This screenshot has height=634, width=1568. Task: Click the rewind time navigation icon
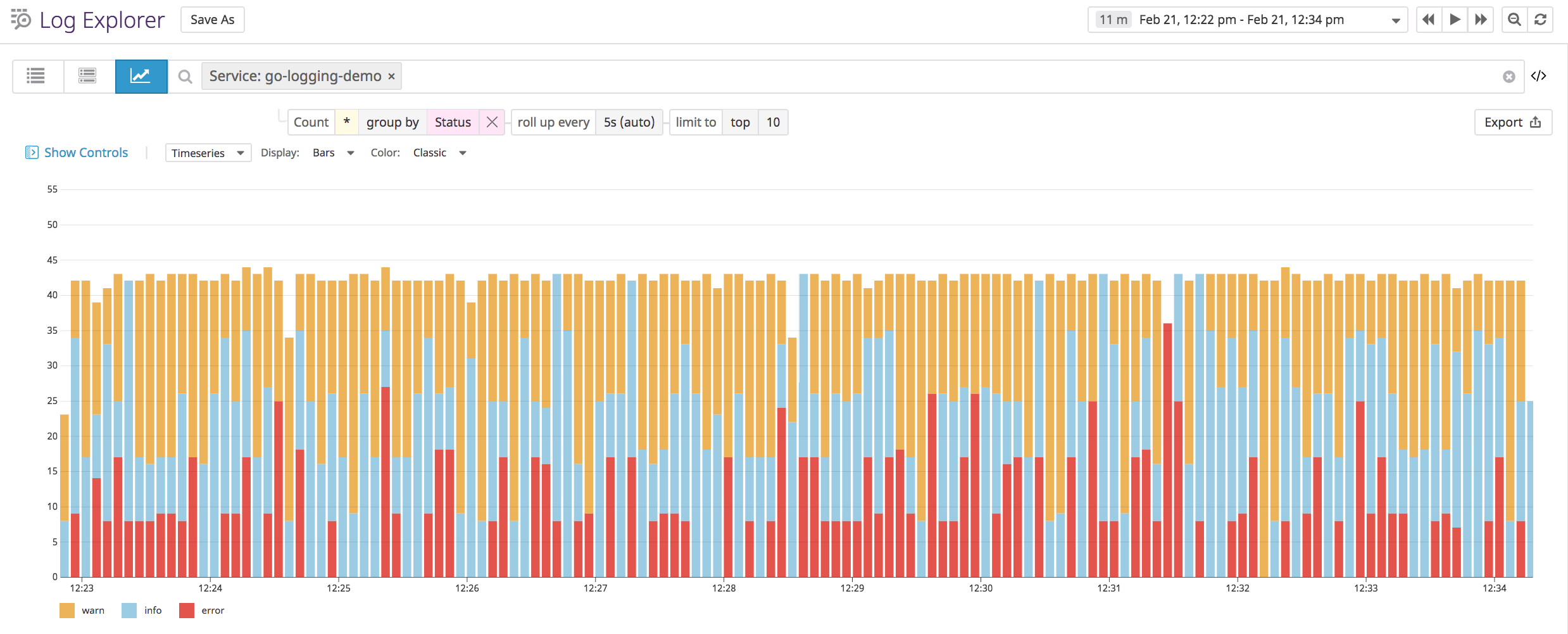tap(1428, 20)
